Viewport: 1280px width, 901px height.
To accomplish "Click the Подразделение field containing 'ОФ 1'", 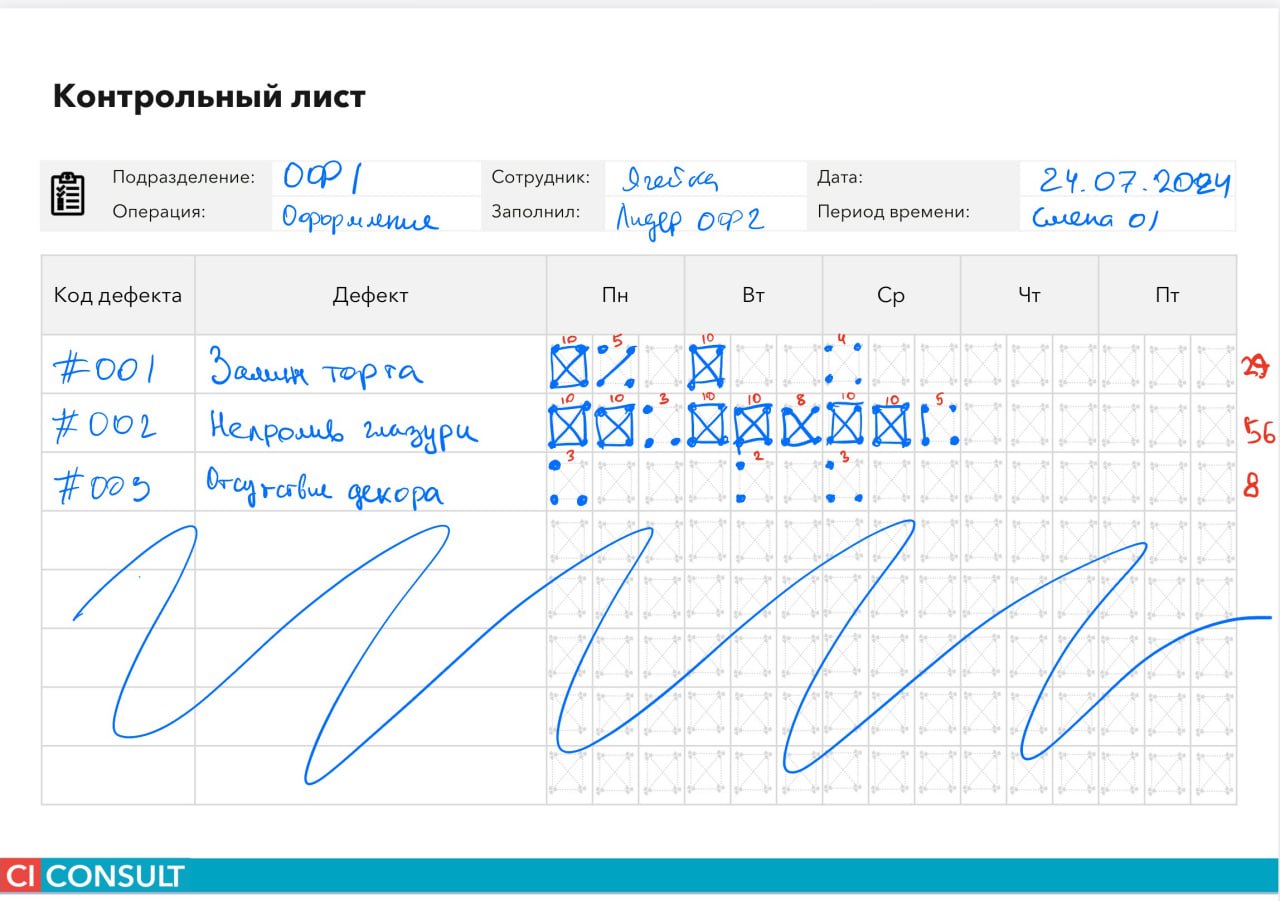I will click(x=376, y=178).
